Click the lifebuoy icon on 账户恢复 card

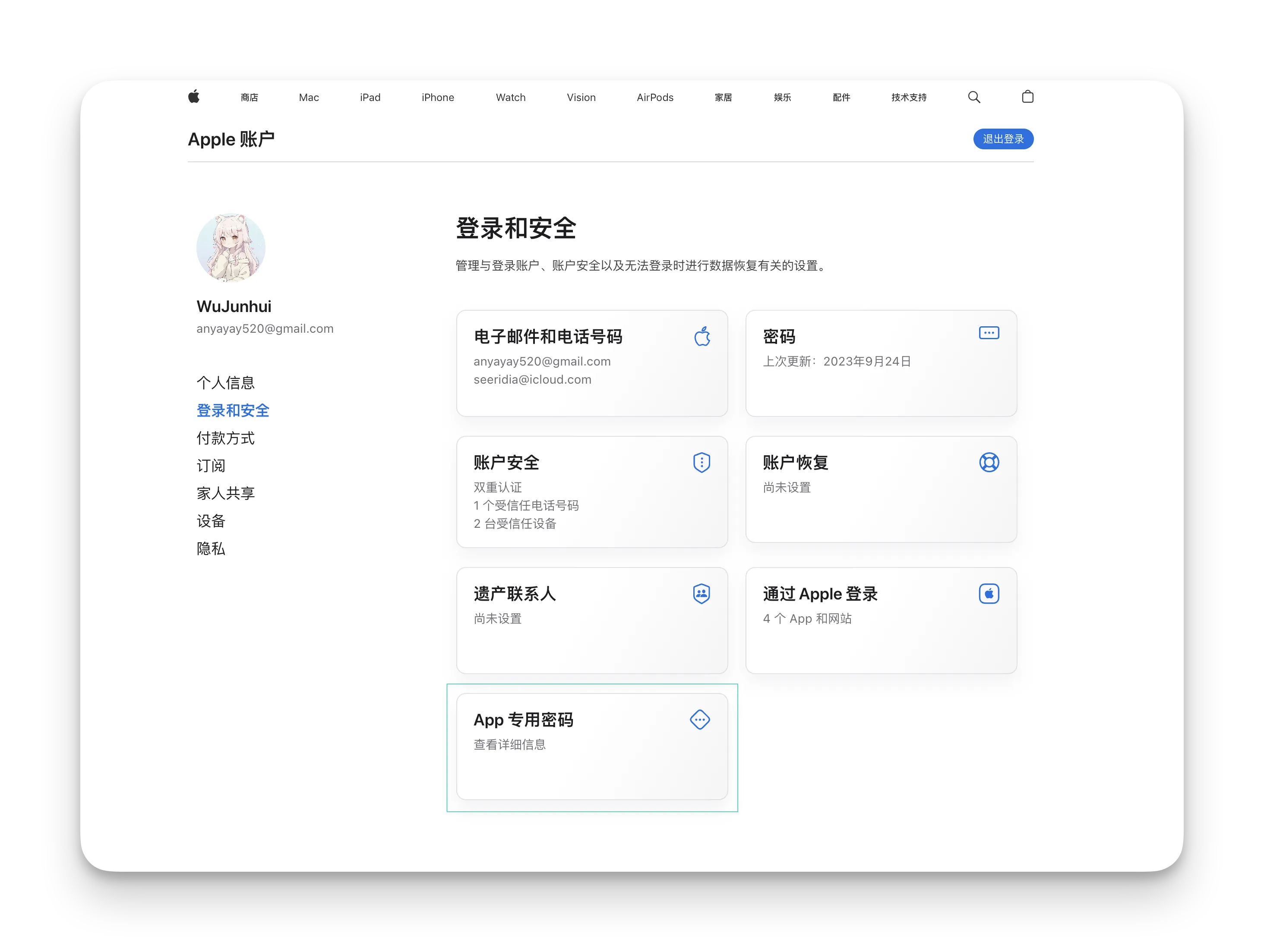[x=989, y=463]
